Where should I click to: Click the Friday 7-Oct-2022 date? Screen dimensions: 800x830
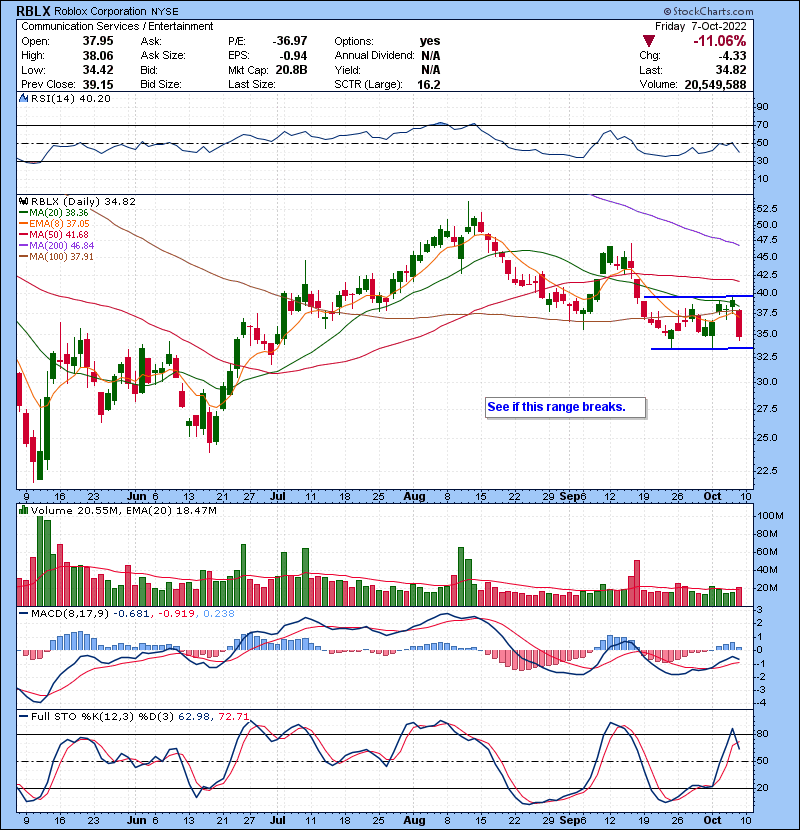(700, 26)
